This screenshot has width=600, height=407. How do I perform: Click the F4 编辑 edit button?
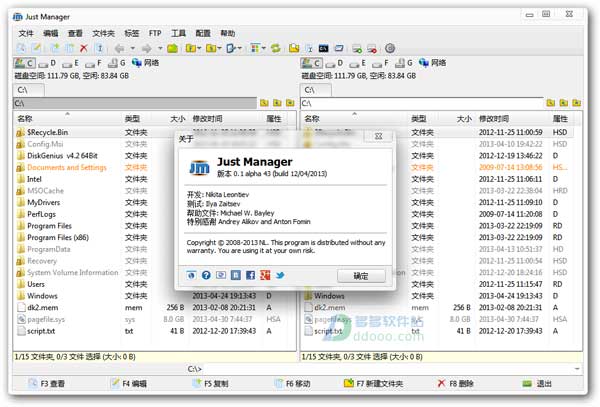point(129,383)
